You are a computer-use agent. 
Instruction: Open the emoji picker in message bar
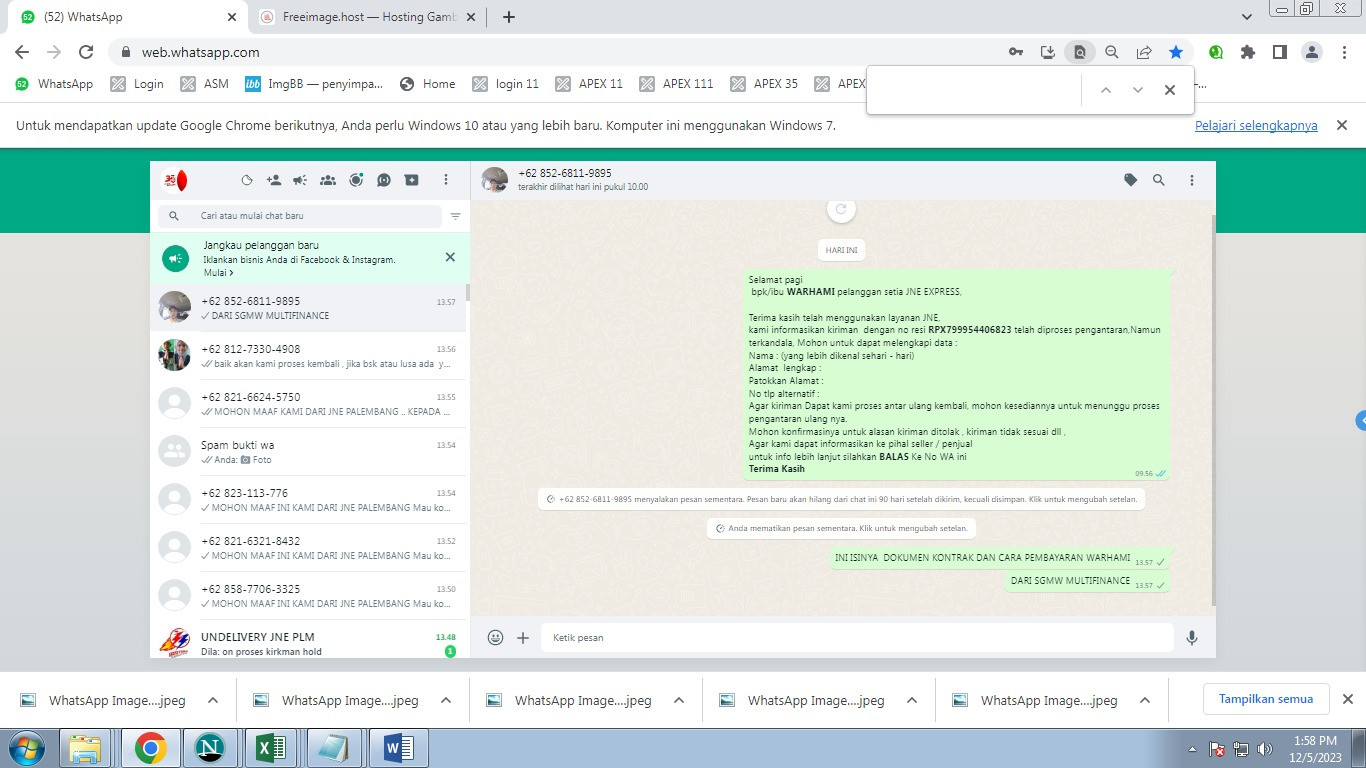coord(495,637)
